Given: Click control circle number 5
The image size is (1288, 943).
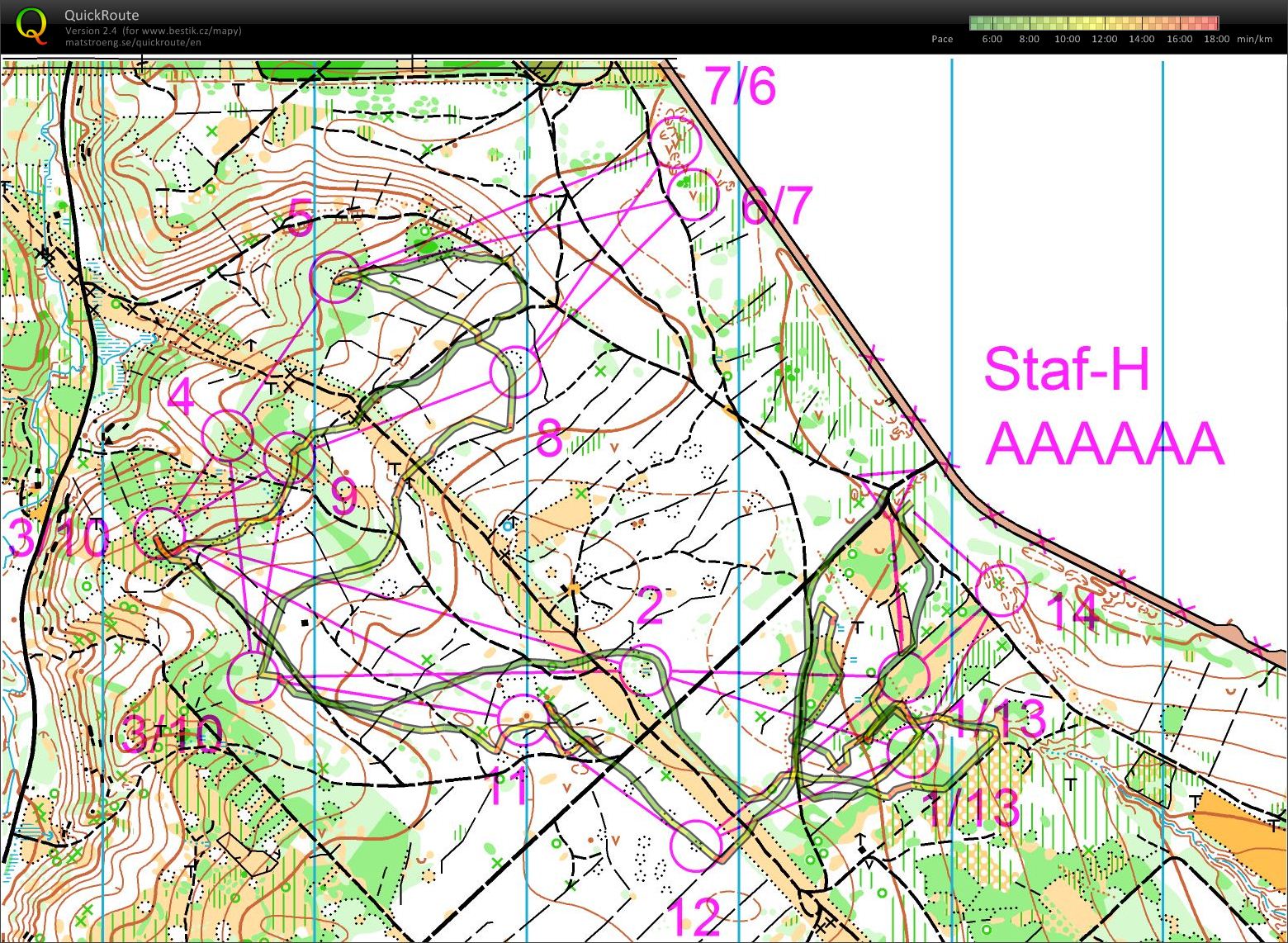Looking at the screenshot, I should coord(336,277).
